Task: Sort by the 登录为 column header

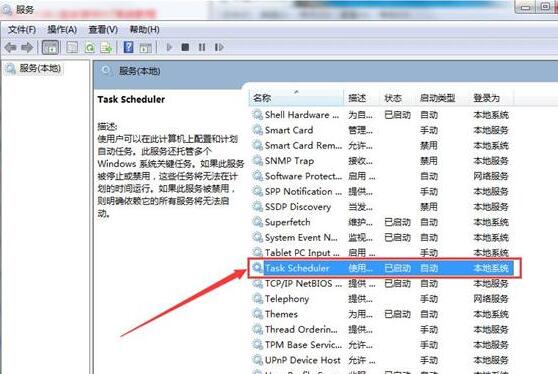Action: pos(491,98)
